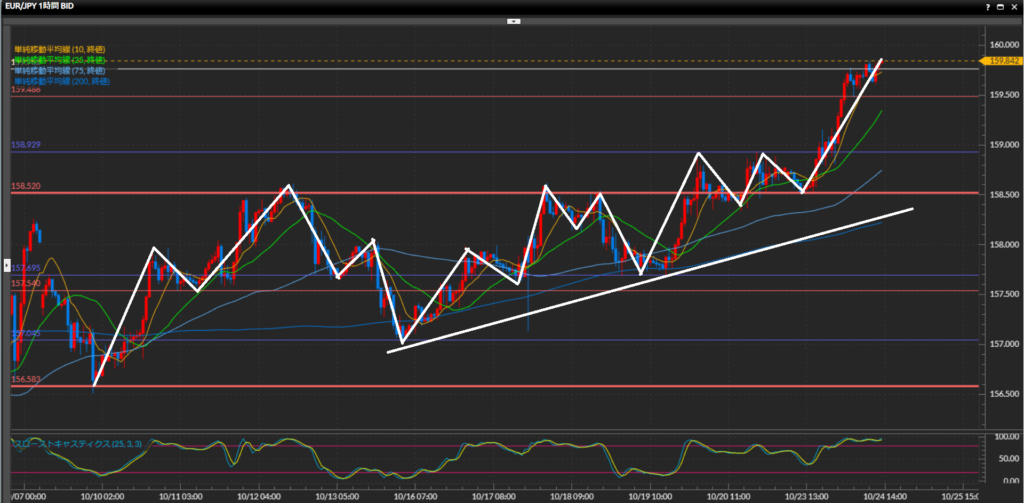Click the slow stochastics indicator label
The image size is (1024, 503).
point(72,441)
